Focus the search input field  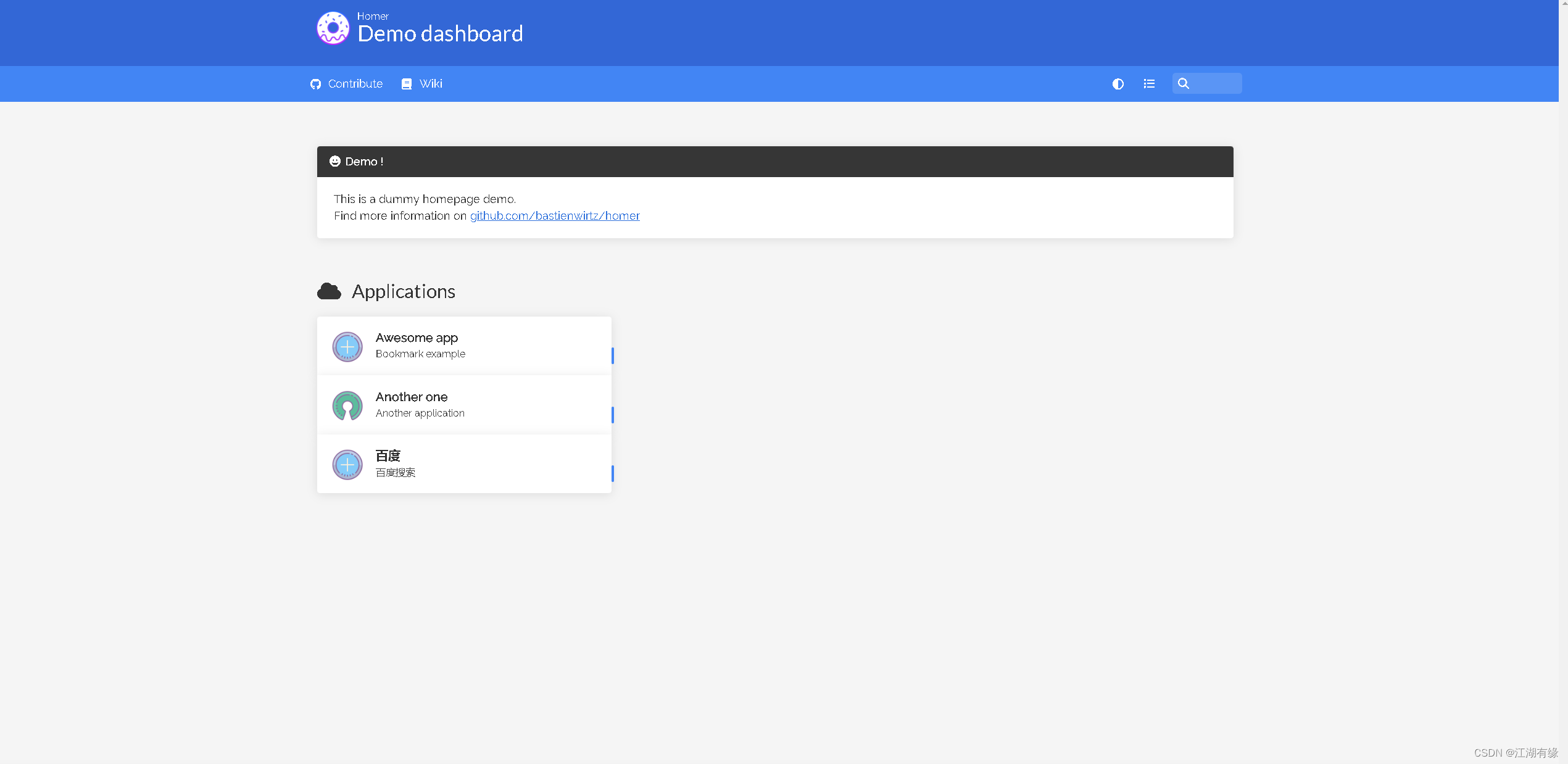[x=1214, y=83]
